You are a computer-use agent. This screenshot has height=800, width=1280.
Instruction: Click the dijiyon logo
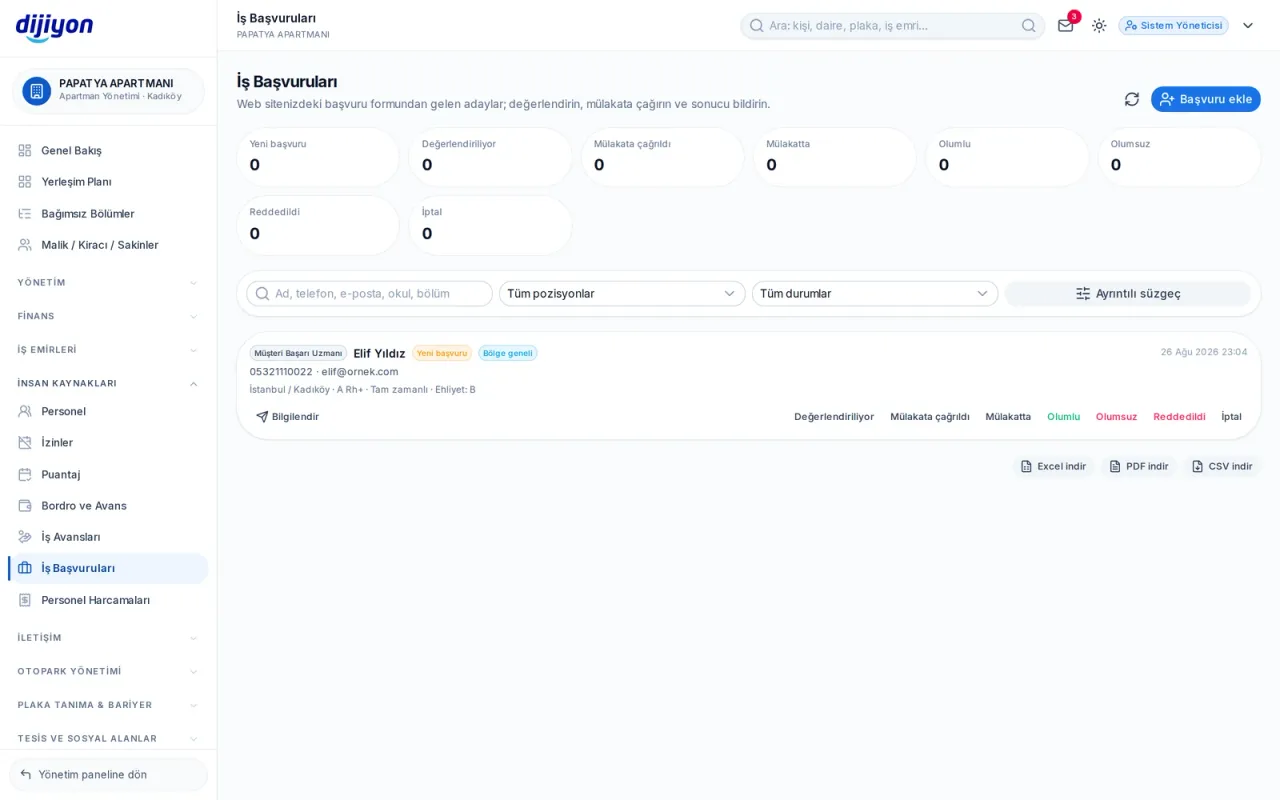[x=54, y=27]
